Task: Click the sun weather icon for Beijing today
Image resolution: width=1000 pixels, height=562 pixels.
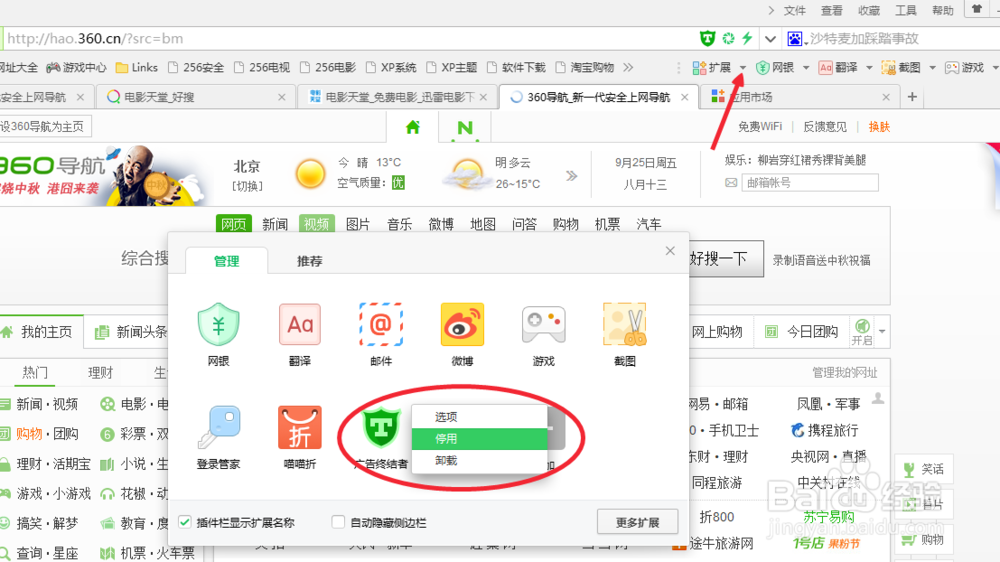Action: (311, 174)
